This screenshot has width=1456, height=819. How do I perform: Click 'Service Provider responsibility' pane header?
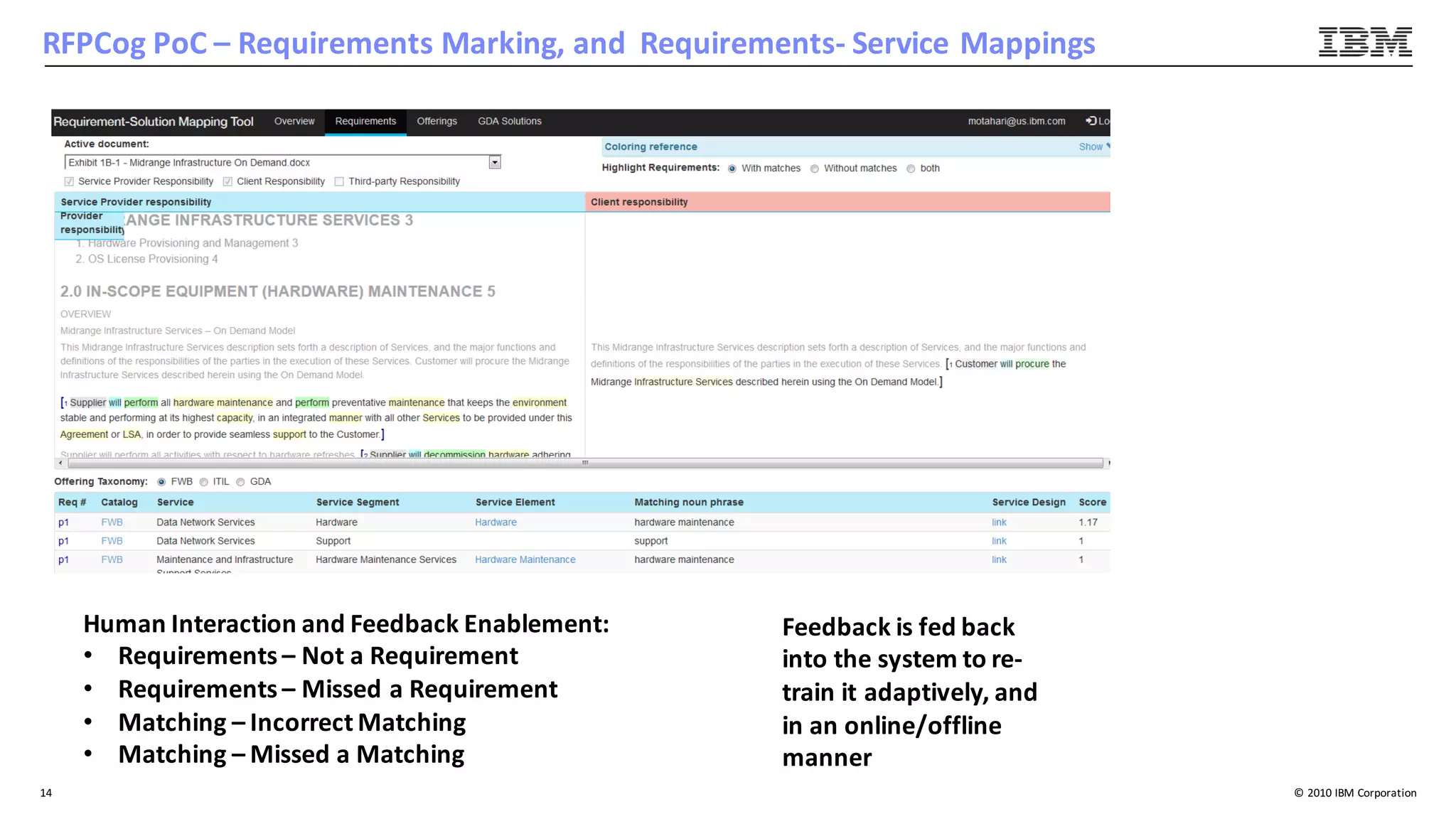click(x=319, y=202)
